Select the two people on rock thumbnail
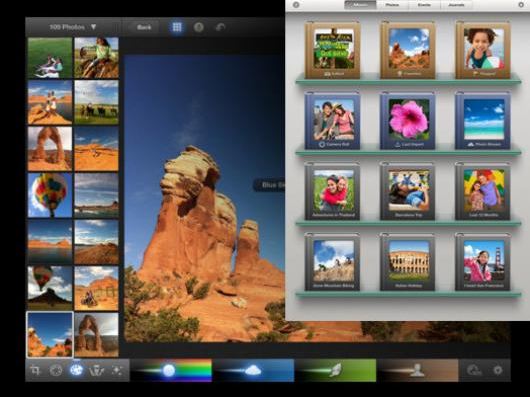This screenshot has height=397, width=530. click(x=50, y=102)
